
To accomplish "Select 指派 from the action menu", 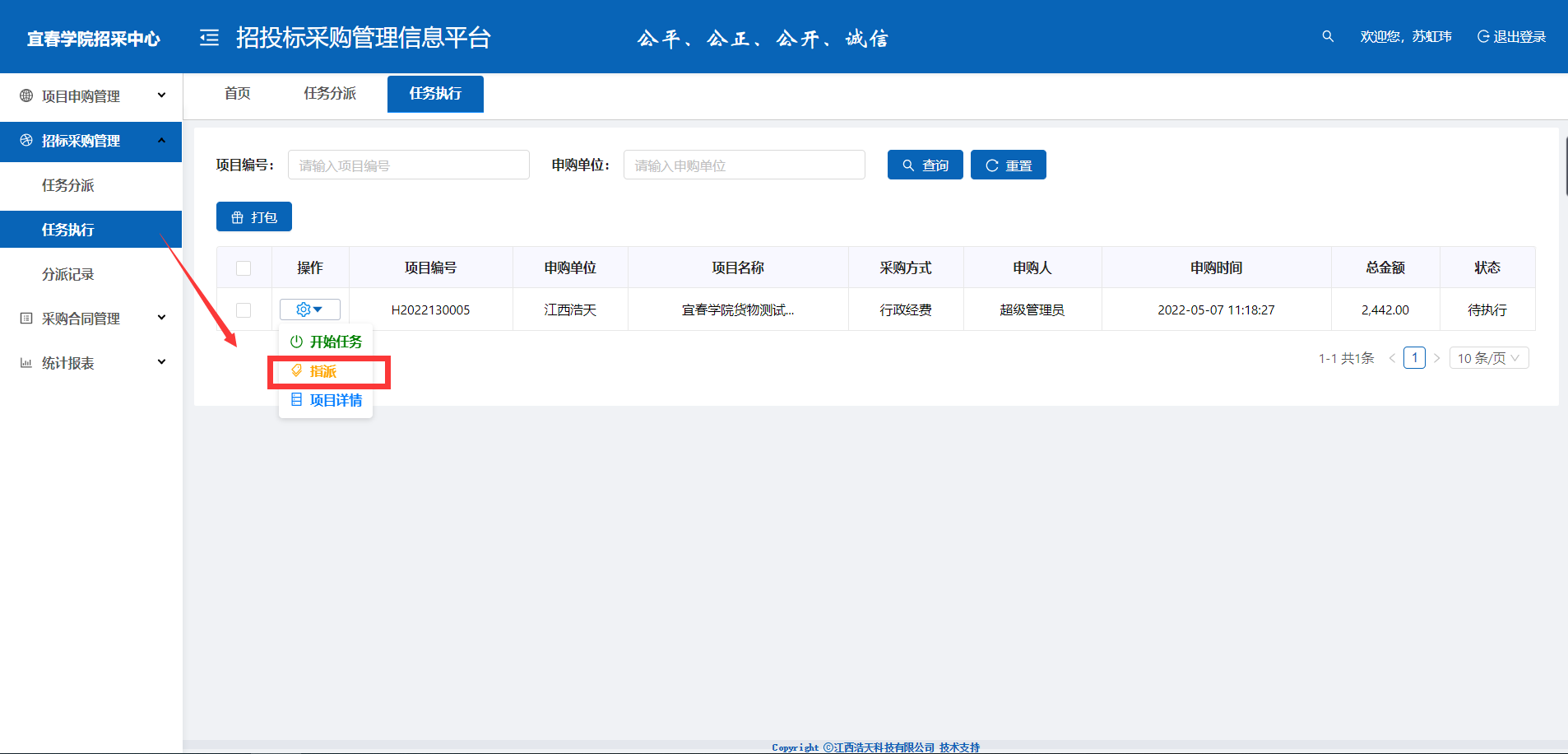I will pyautogui.click(x=323, y=371).
